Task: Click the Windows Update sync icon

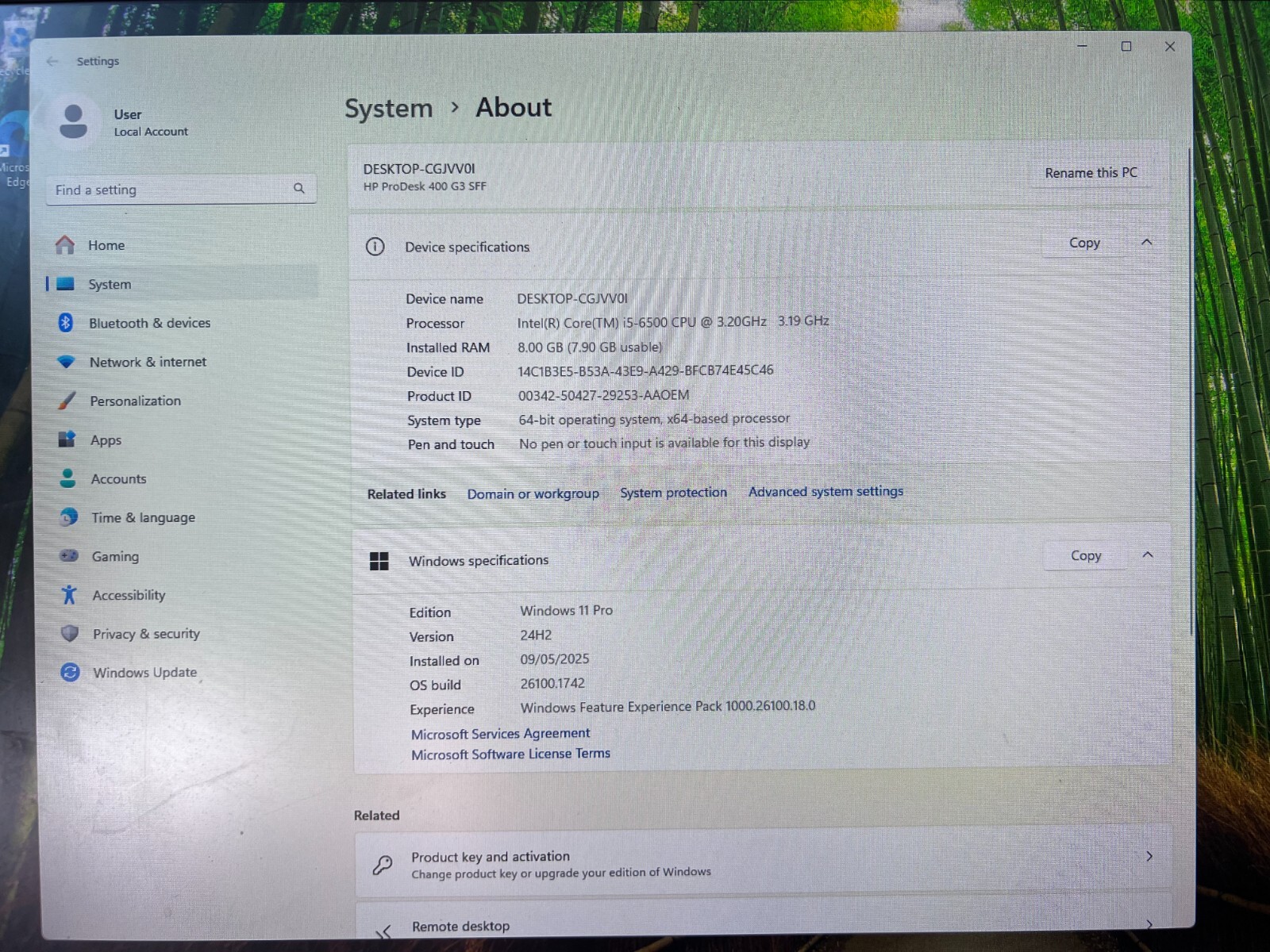Action: (70, 672)
